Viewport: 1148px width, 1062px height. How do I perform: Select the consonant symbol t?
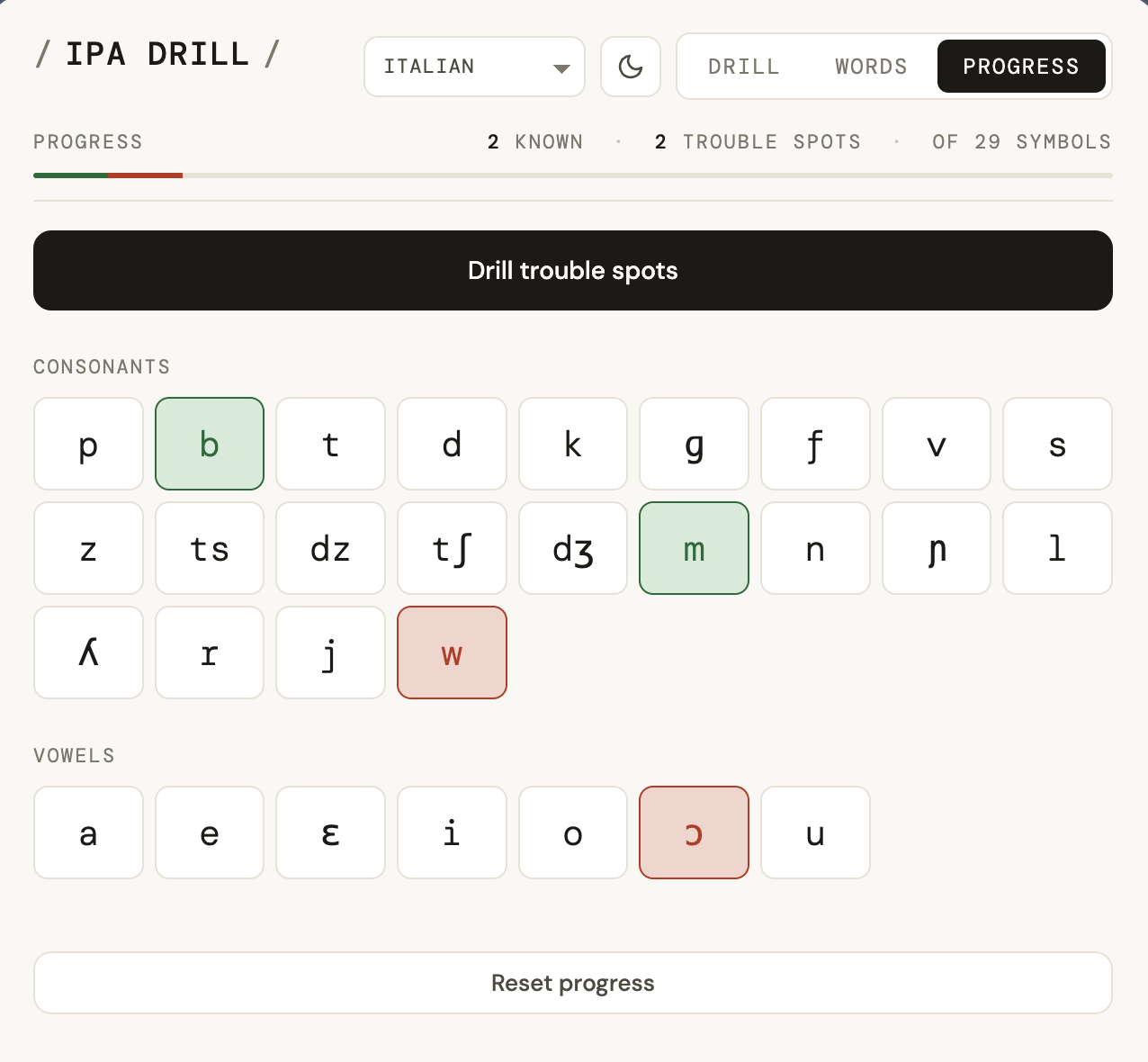(x=330, y=444)
